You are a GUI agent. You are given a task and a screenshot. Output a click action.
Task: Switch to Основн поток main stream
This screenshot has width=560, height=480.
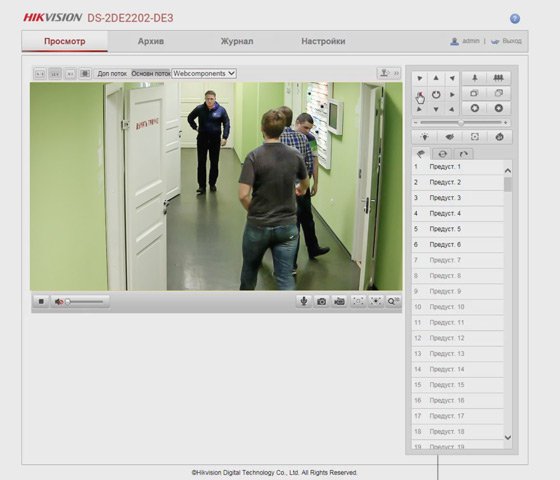click(150, 74)
